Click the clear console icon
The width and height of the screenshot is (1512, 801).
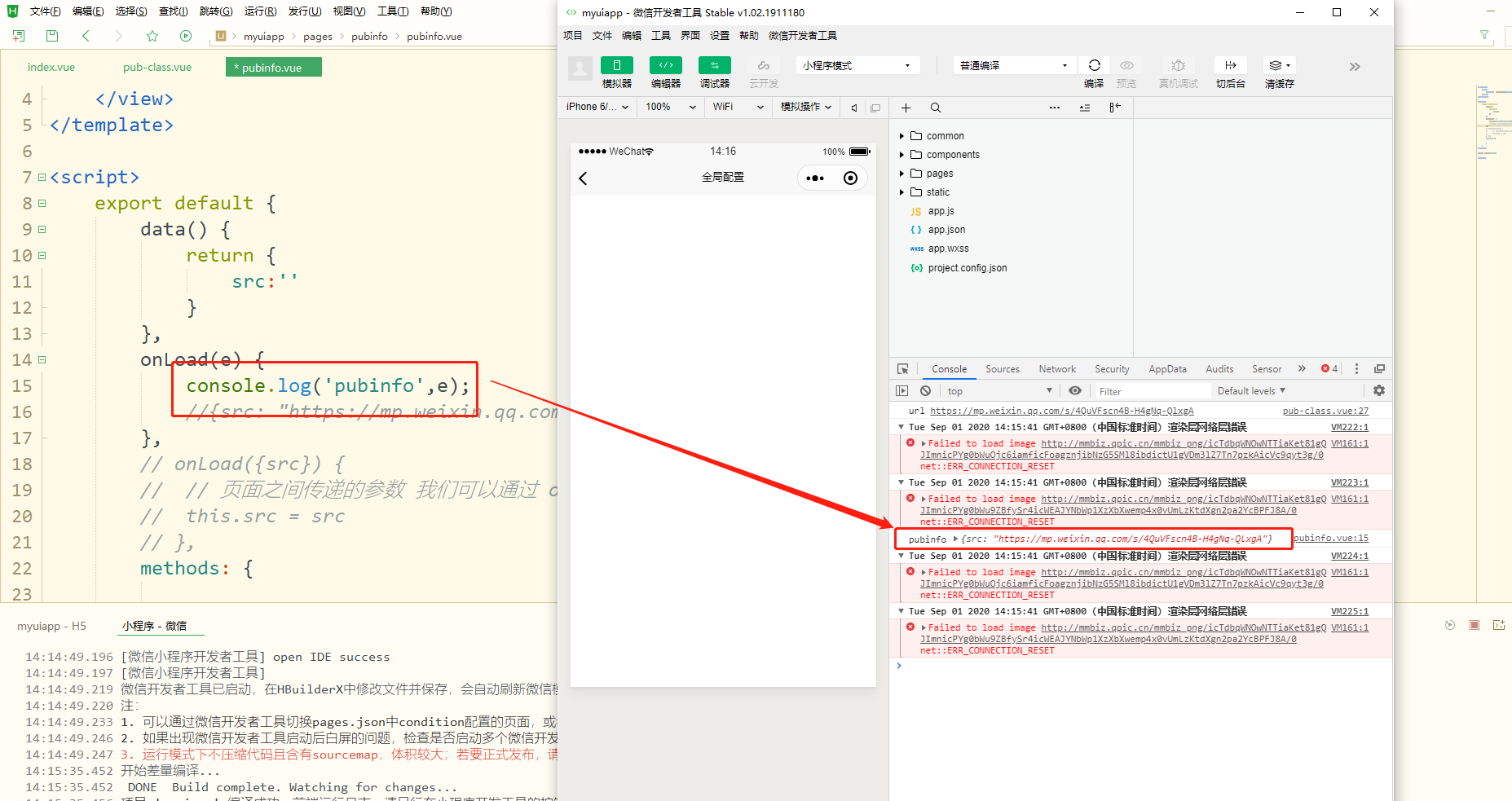(926, 391)
